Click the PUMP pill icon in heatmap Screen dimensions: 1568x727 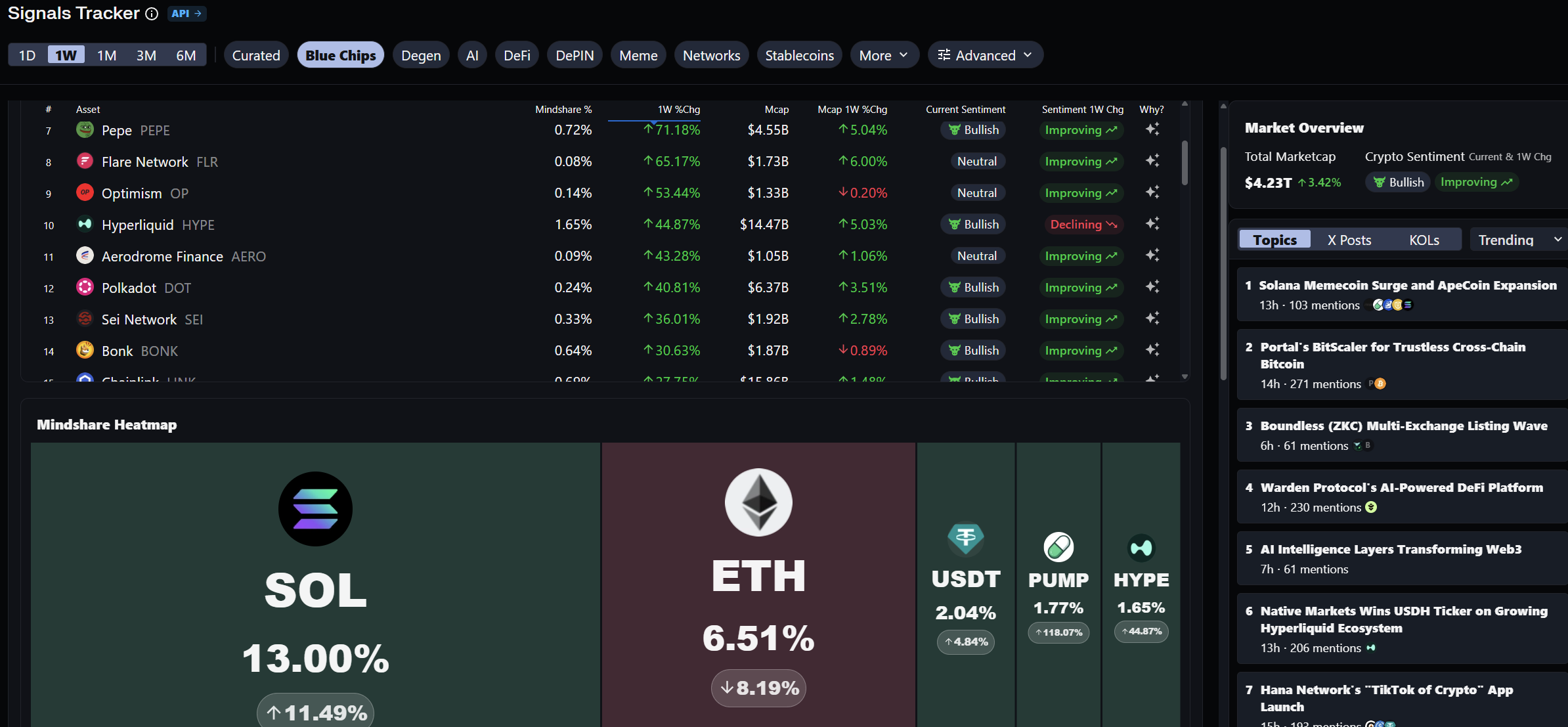(1058, 546)
